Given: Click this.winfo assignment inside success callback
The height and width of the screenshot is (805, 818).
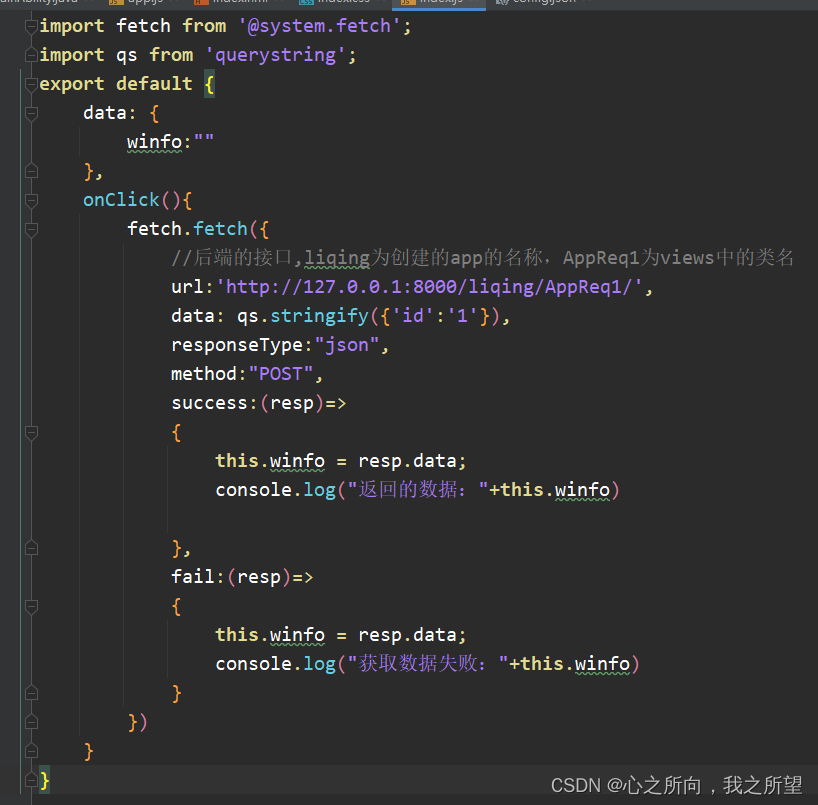Looking at the screenshot, I should tap(341, 461).
